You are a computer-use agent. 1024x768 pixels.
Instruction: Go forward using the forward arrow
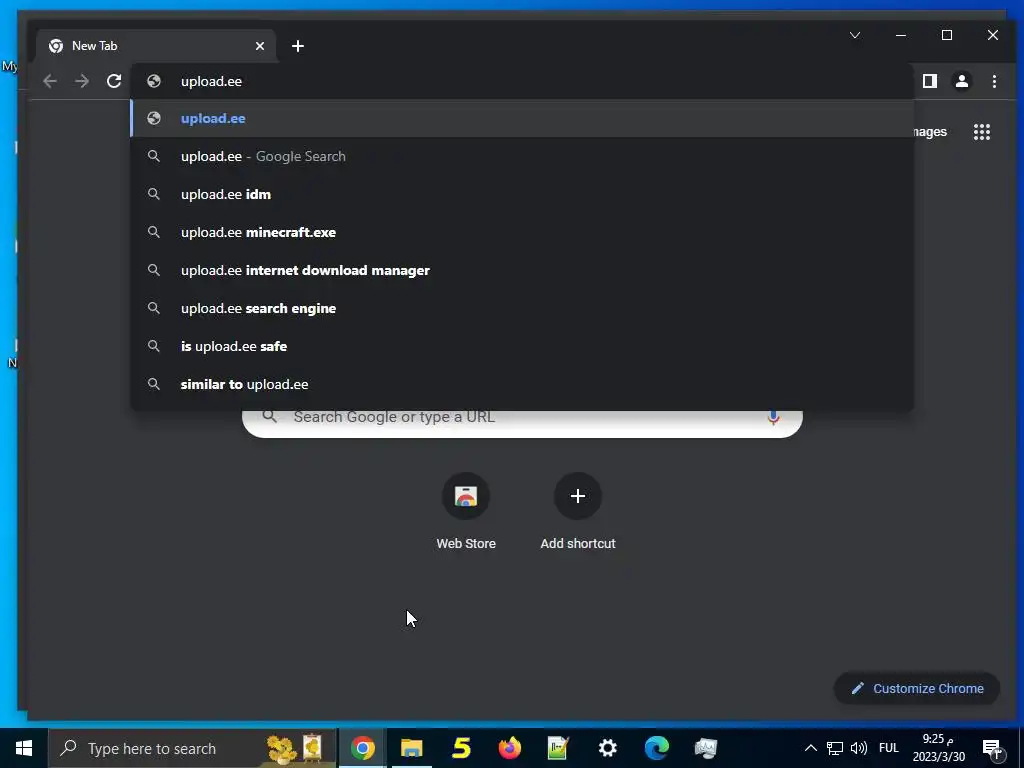tap(82, 81)
